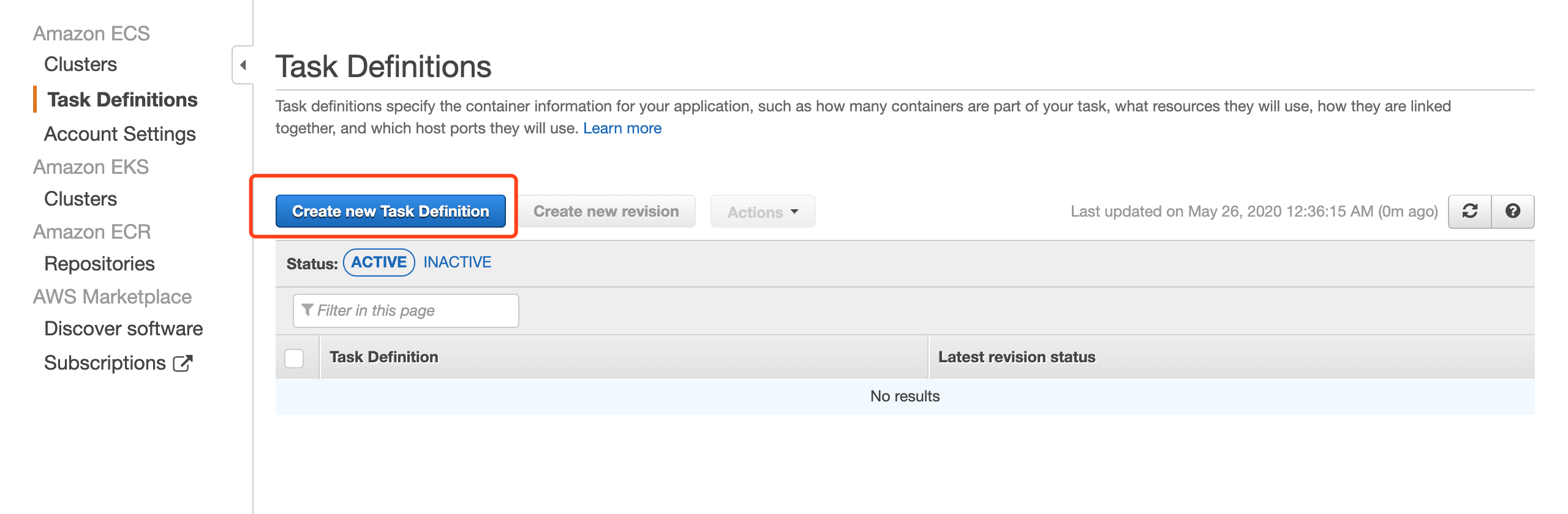Open the Actions dropdown
Screen dimensions: 1568x514
(x=763, y=212)
